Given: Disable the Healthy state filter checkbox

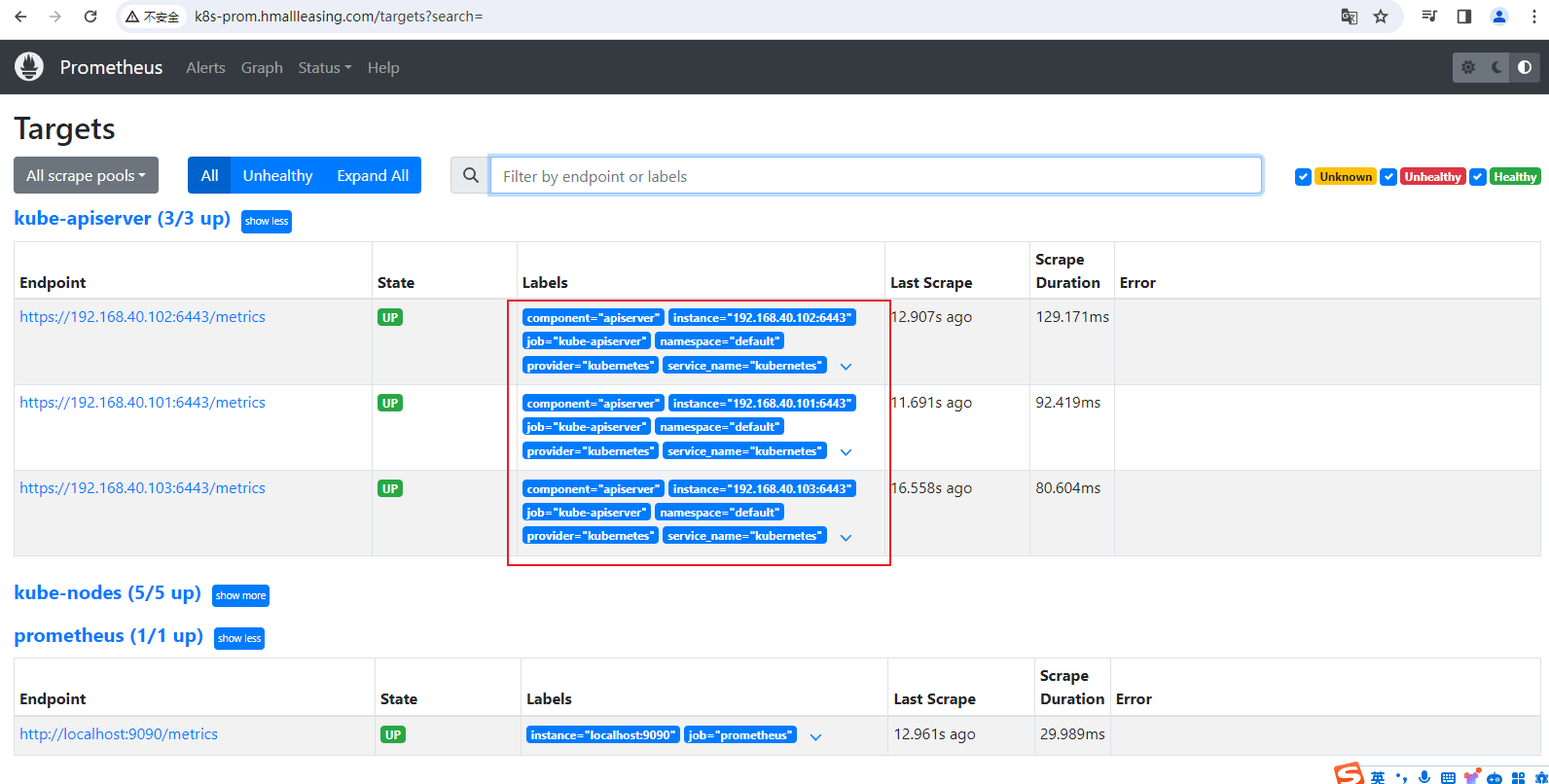Looking at the screenshot, I should tap(1478, 177).
